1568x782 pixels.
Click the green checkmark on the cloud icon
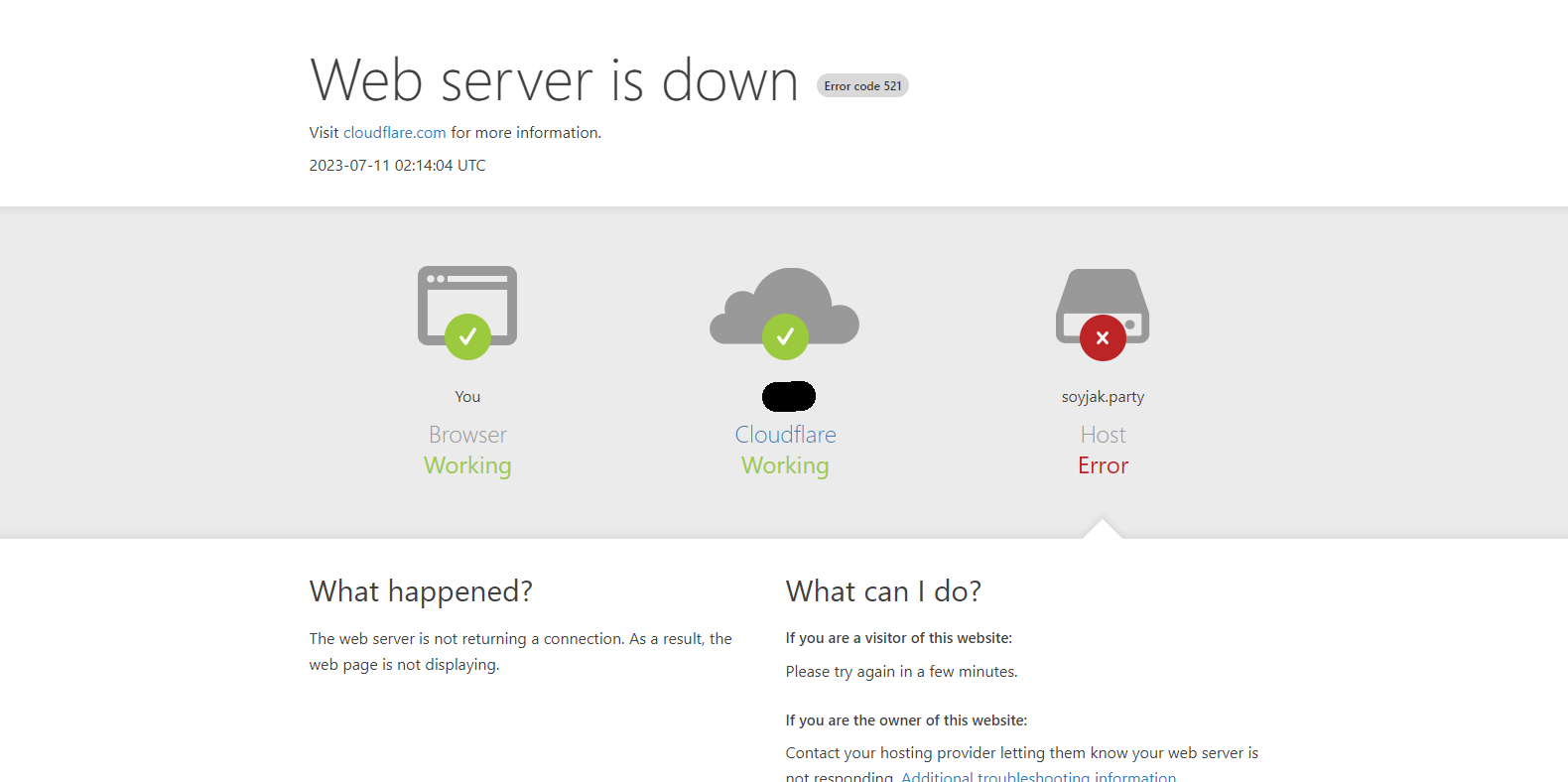coord(785,337)
